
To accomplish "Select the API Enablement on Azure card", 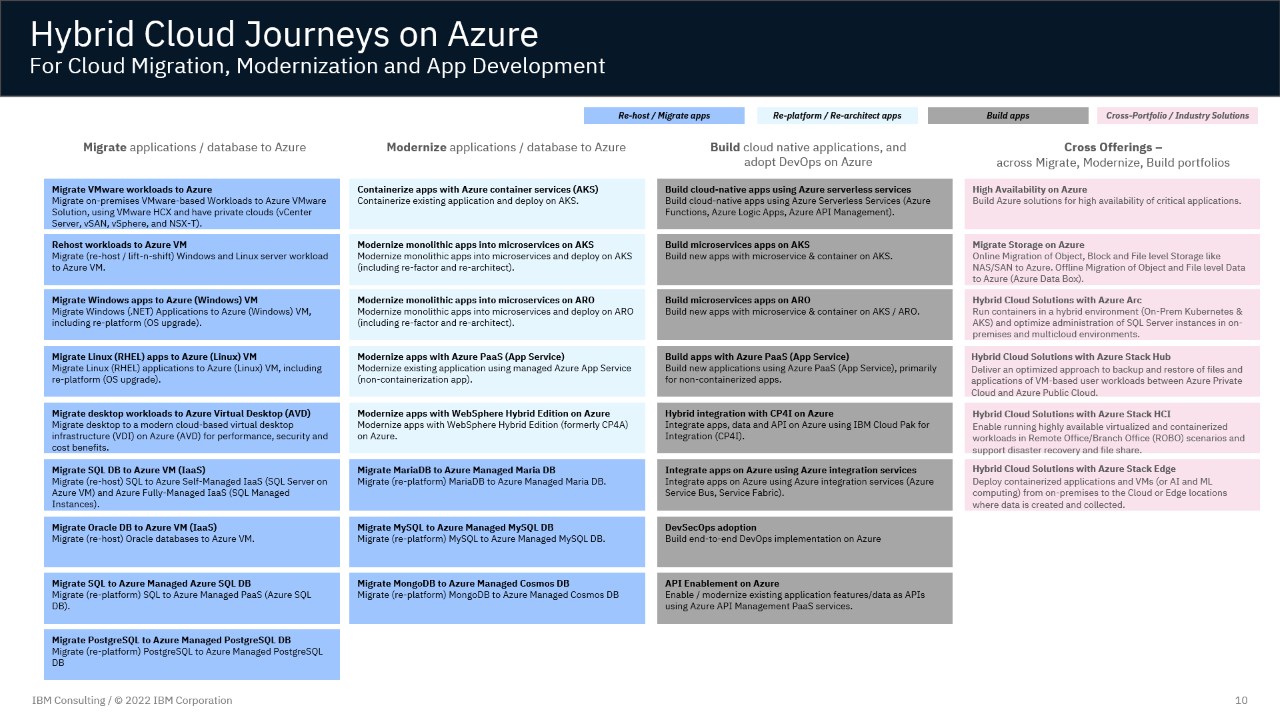I will point(805,598).
